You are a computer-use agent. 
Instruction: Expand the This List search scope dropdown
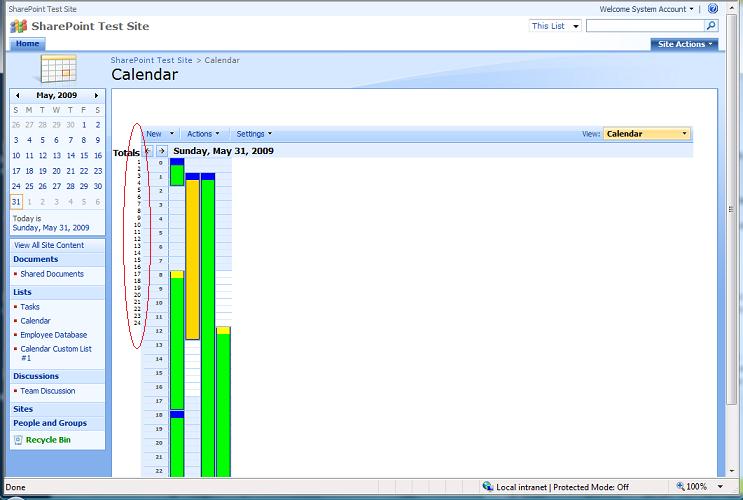point(555,26)
